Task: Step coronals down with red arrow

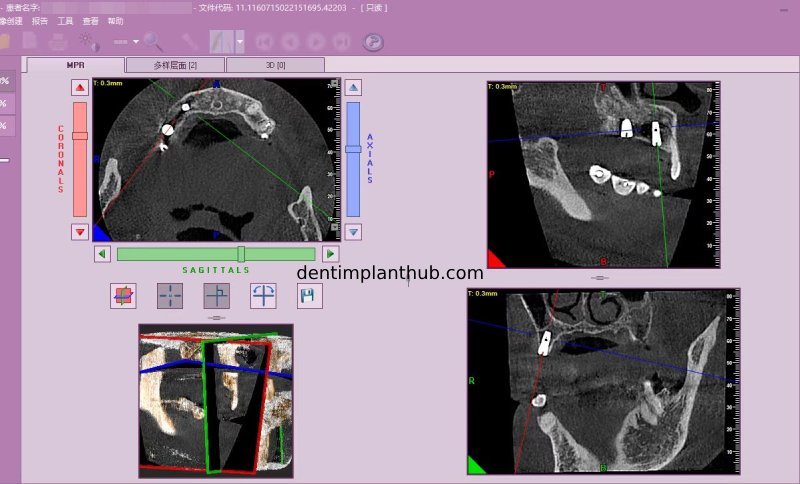Action: point(80,232)
